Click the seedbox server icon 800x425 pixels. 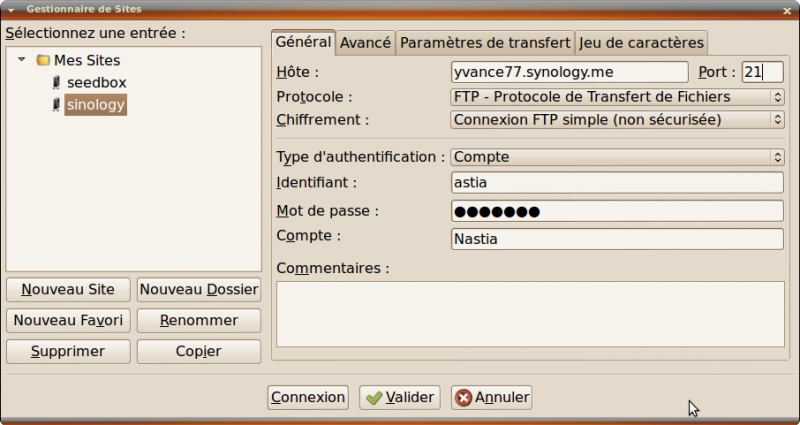[x=56, y=82]
